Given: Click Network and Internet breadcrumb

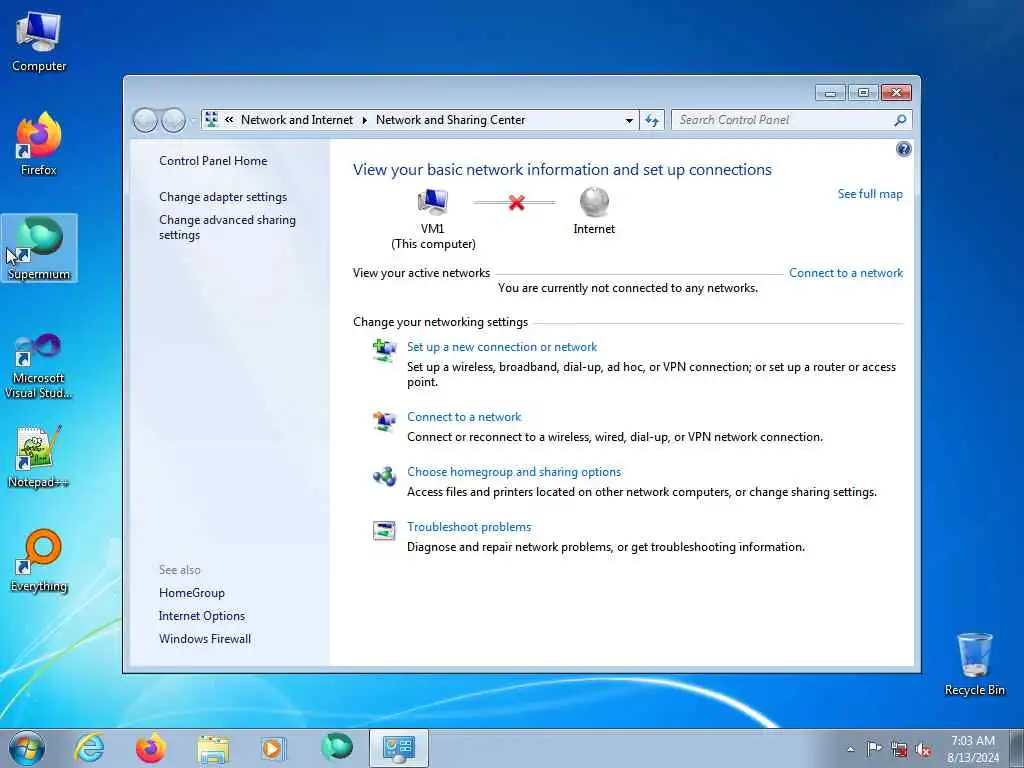Looking at the screenshot, I should coord(296,120).
